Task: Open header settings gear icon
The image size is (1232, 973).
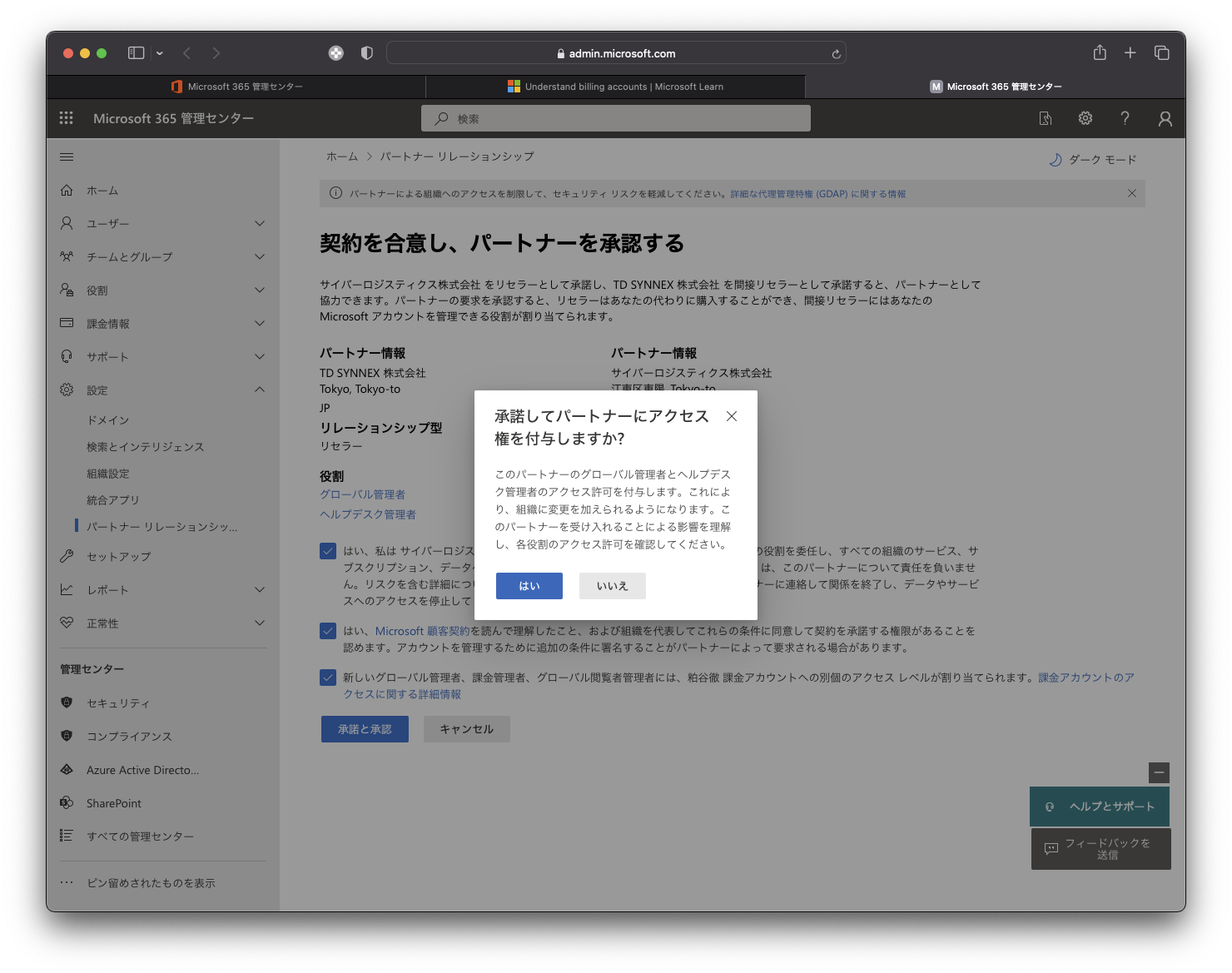Action: point(1085,118)
